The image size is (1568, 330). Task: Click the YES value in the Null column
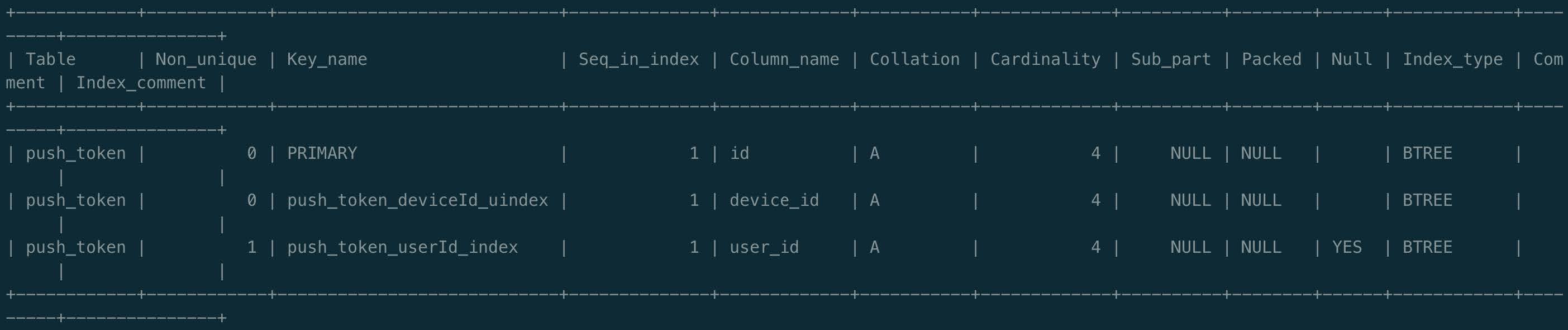[1346, 247]
